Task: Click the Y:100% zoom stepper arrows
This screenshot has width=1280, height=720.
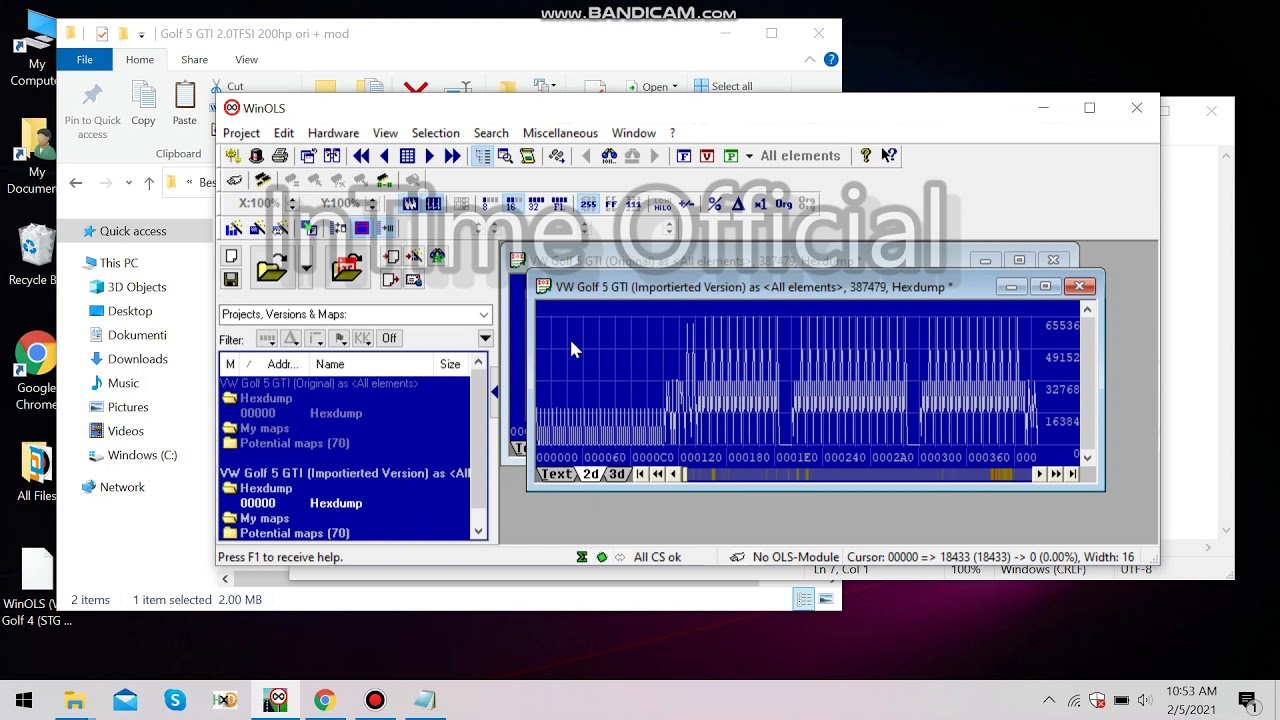Action: coord(372,204)
